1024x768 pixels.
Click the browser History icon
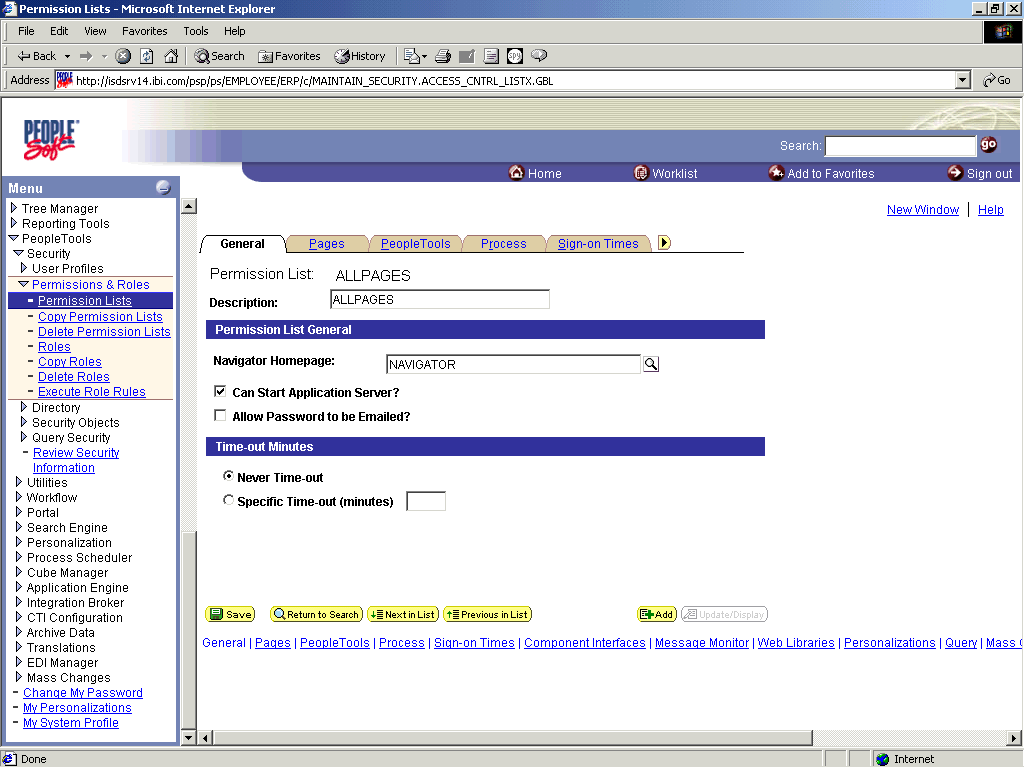pyautogui.click(x=359, y=55)
